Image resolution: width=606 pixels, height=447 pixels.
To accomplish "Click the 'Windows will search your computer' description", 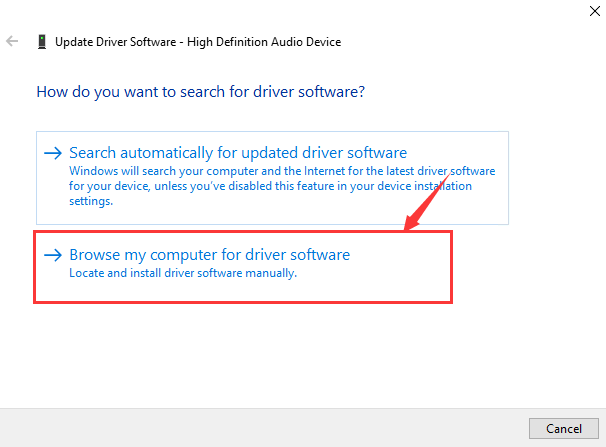I will coord(282,186).
